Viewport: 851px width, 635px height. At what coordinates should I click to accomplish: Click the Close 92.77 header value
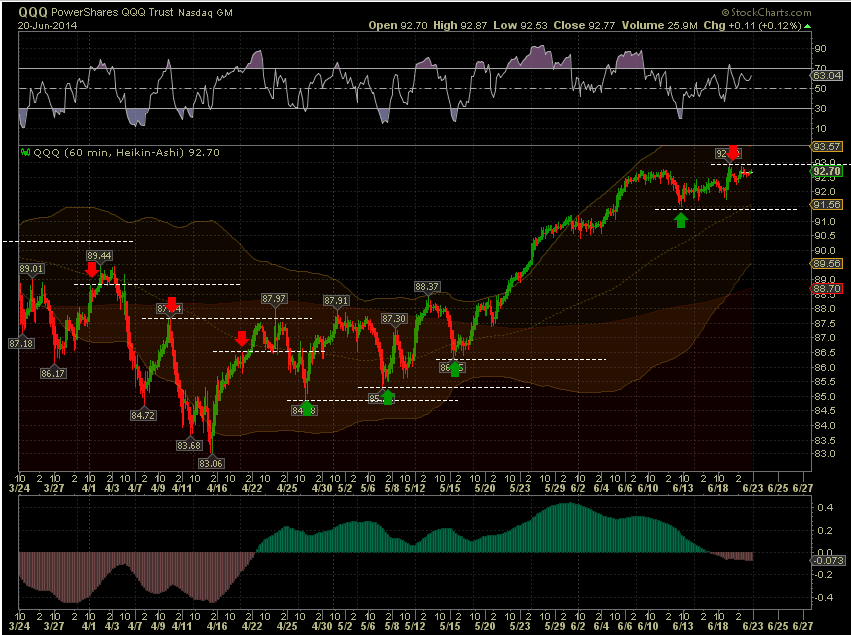[584, 26]
